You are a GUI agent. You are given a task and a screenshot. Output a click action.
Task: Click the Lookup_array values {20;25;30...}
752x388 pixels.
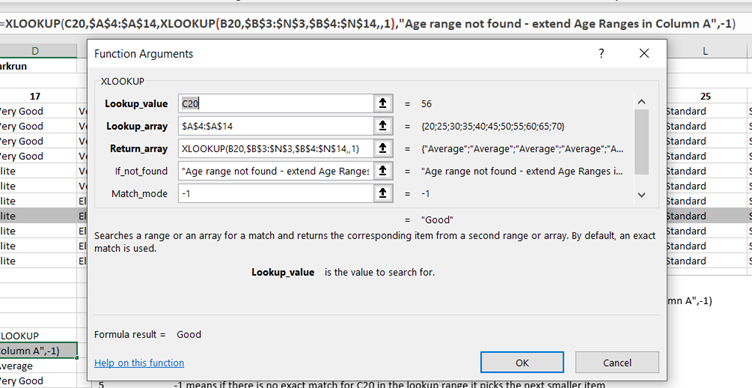pyautogui.click(x=493, y=126)
